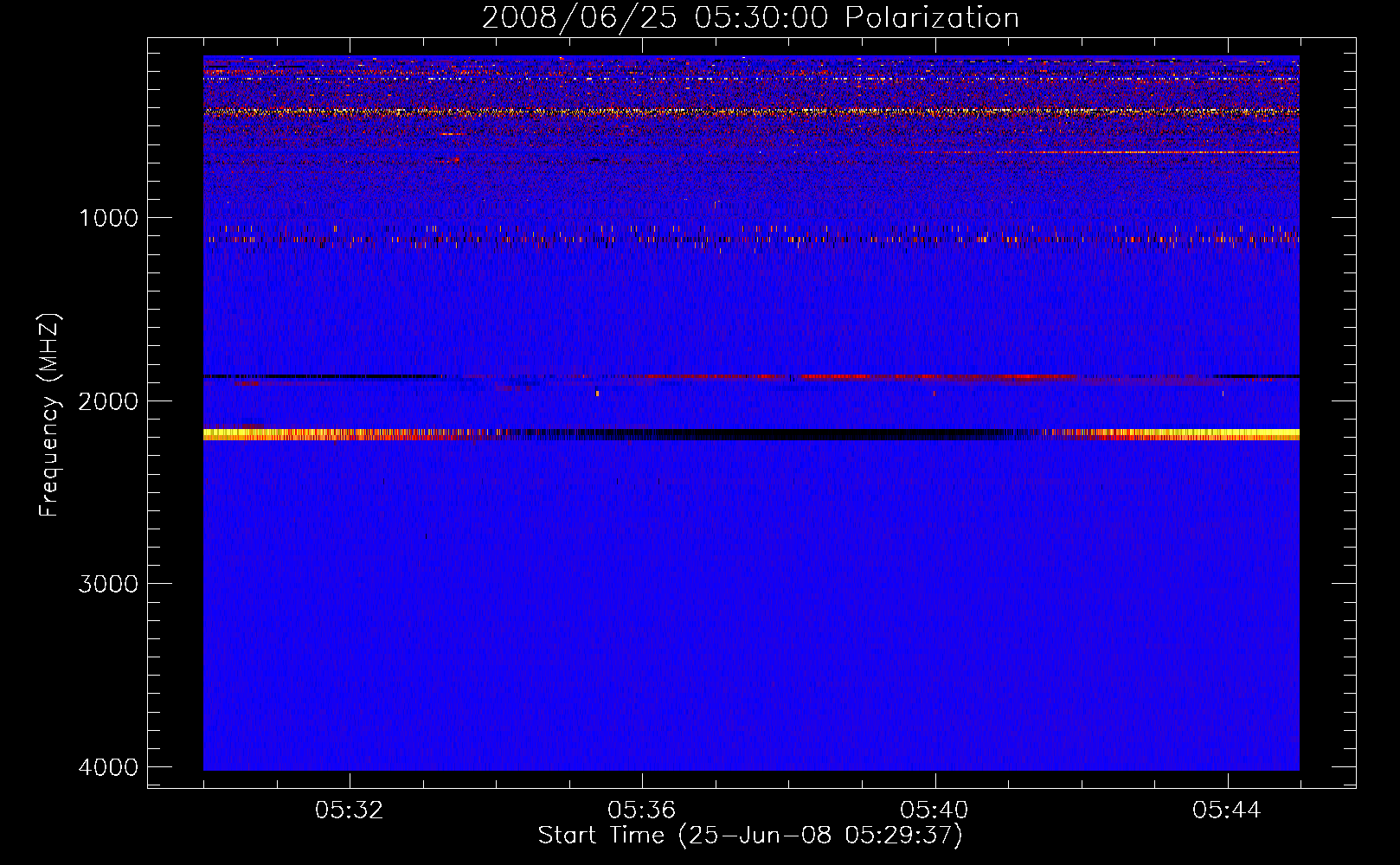Click the bright yellow band near 2200 MHz
The height and width of the screenshot is (865, 1400).
click(x=751, y=434)
